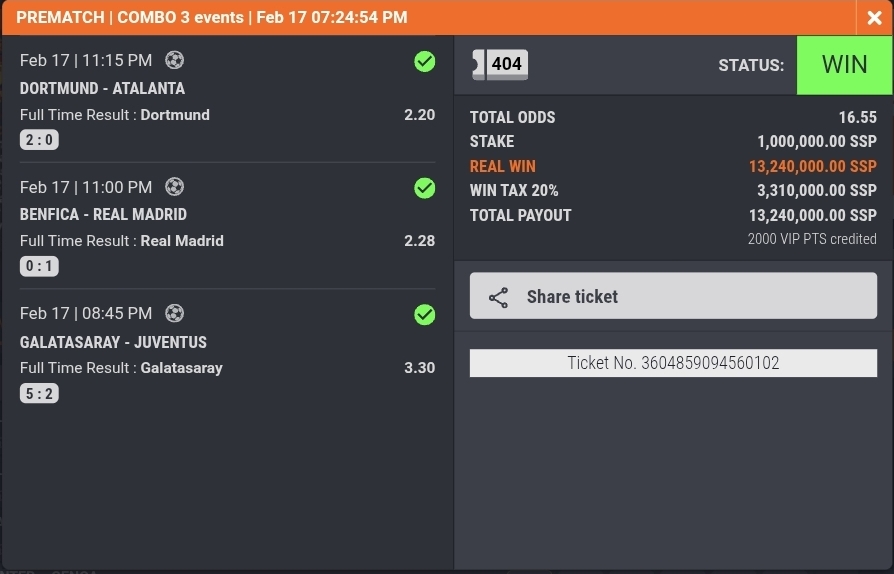Click the 2000 VIP PTS credited text

[x=812, y=239]
